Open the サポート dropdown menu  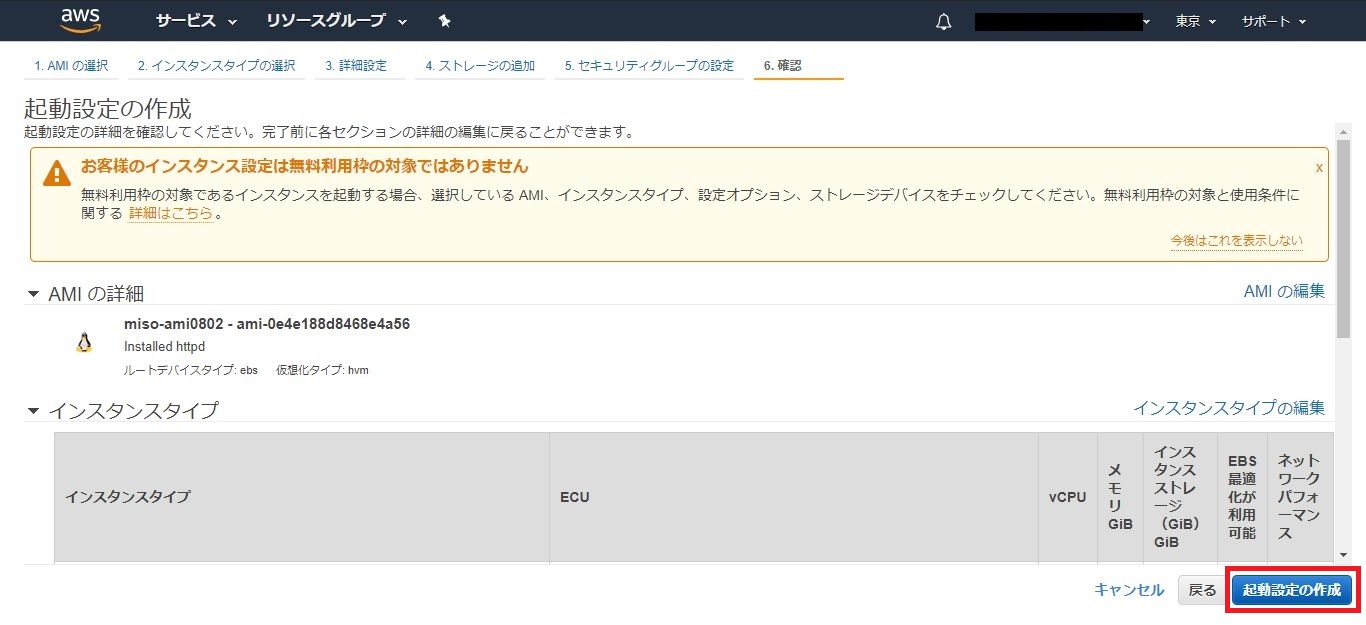point(1273,21)
